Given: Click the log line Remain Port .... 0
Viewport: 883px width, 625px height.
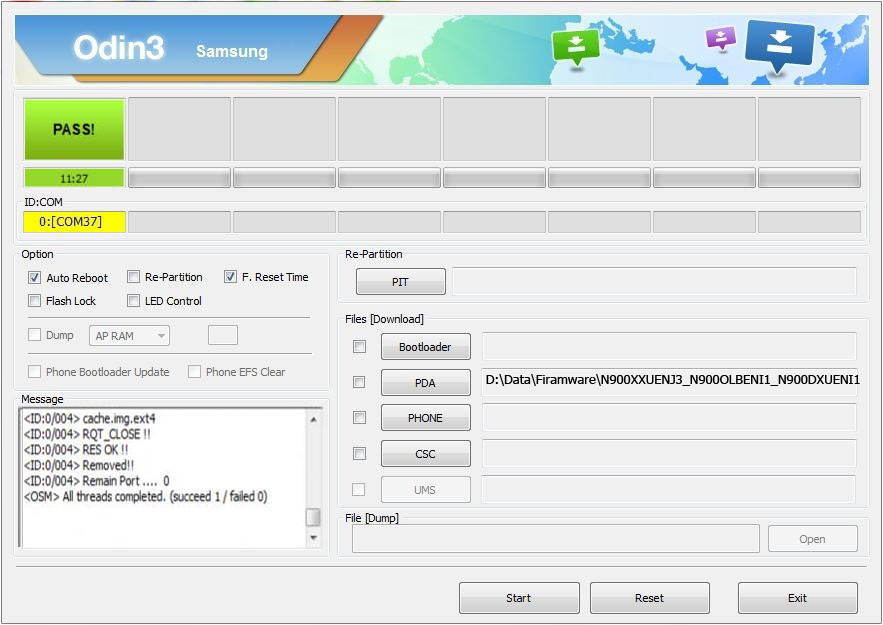Looking at the screenshot, I should point(96,481).
